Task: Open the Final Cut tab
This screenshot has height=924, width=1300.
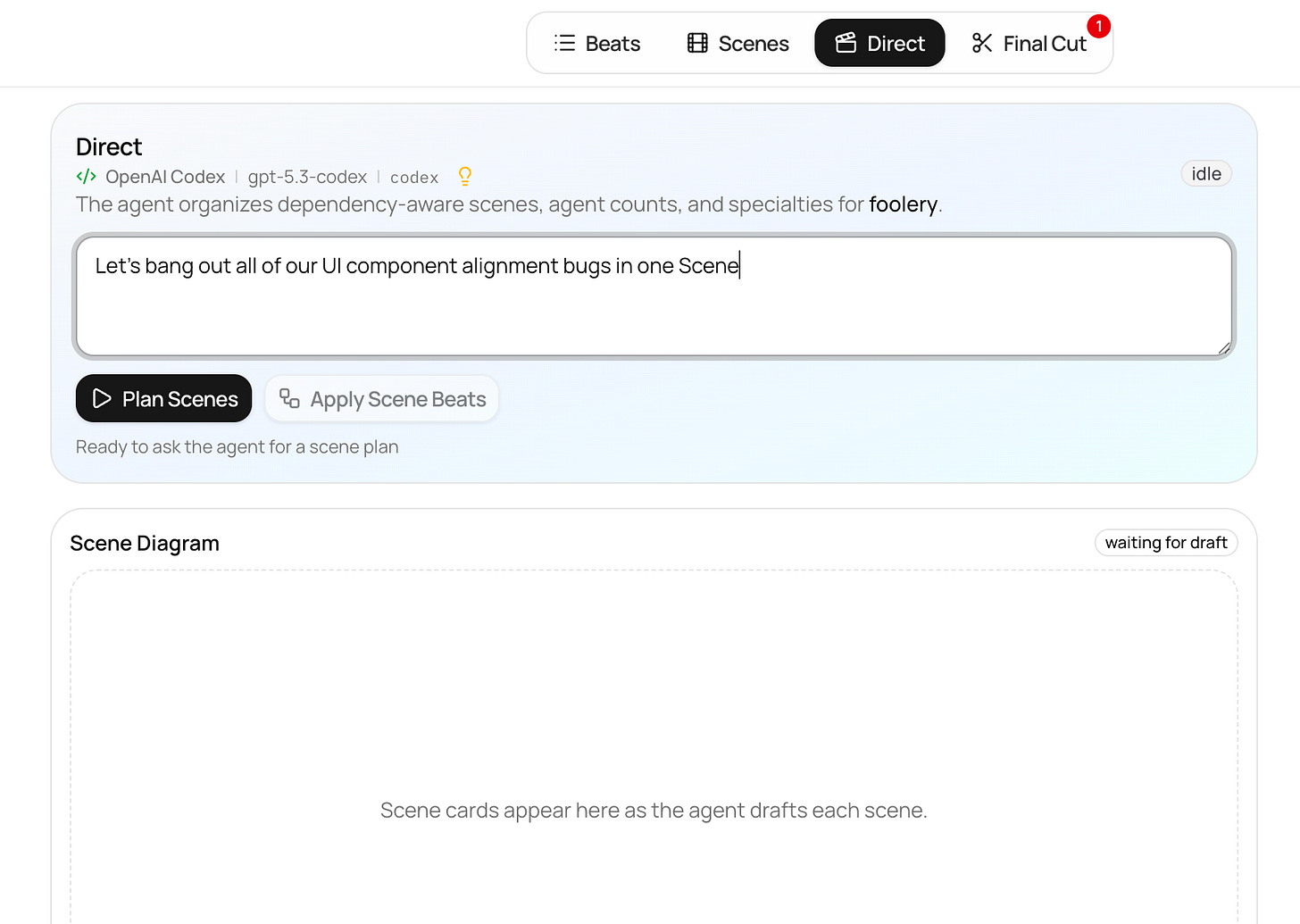Action: click(1029, 43)
